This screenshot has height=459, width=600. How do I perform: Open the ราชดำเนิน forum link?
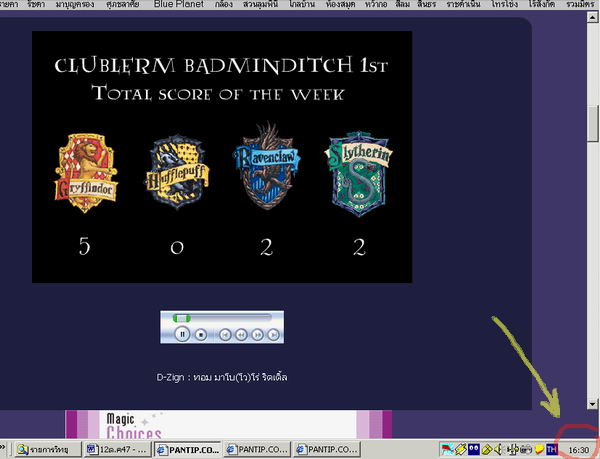(x=463, y=4)
